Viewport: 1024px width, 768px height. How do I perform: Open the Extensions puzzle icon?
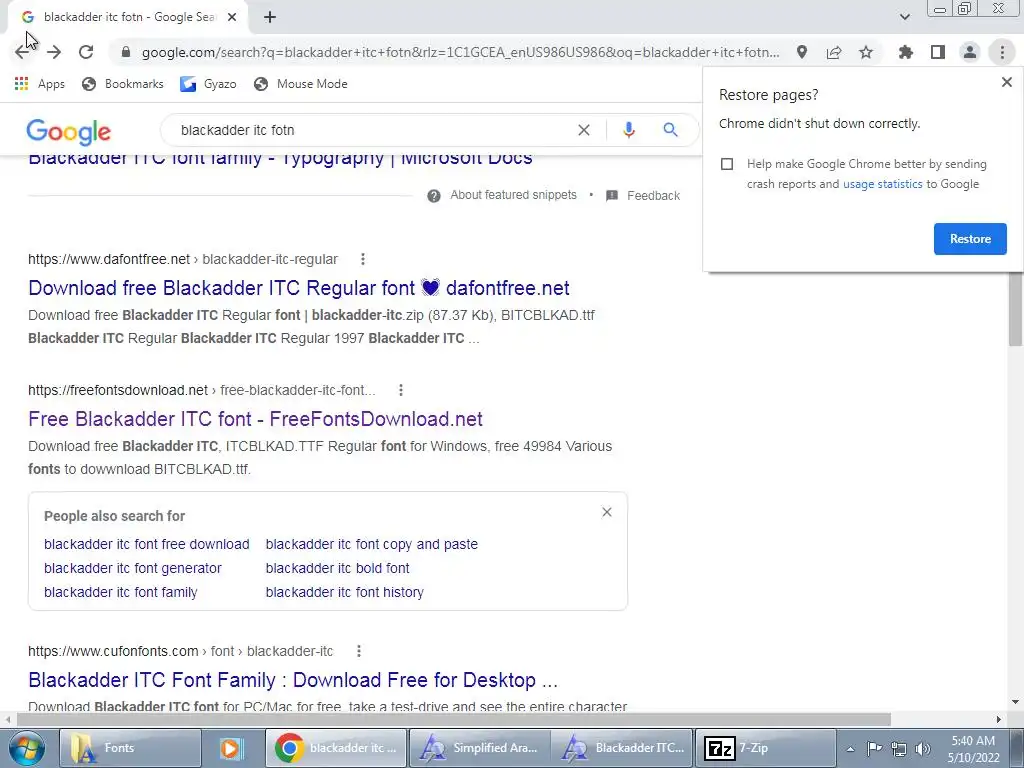tap(906, 52)
